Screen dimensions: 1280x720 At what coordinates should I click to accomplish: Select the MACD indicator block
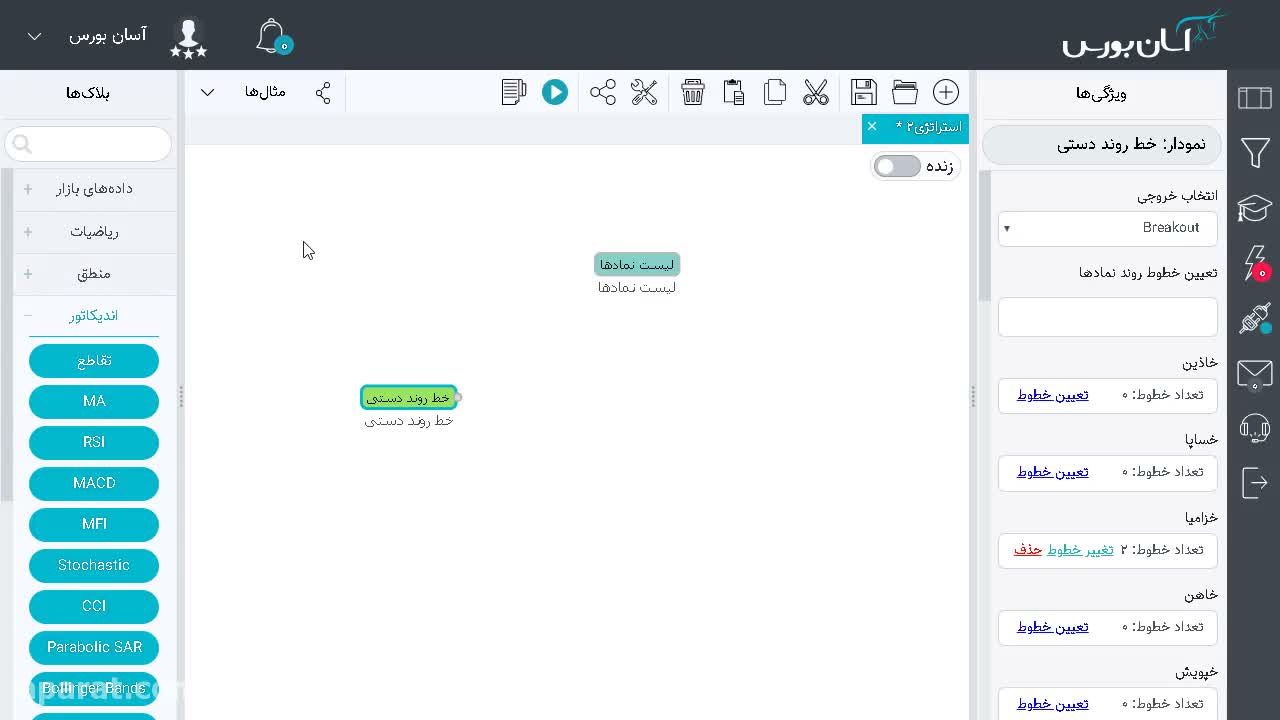pos(94,483)
